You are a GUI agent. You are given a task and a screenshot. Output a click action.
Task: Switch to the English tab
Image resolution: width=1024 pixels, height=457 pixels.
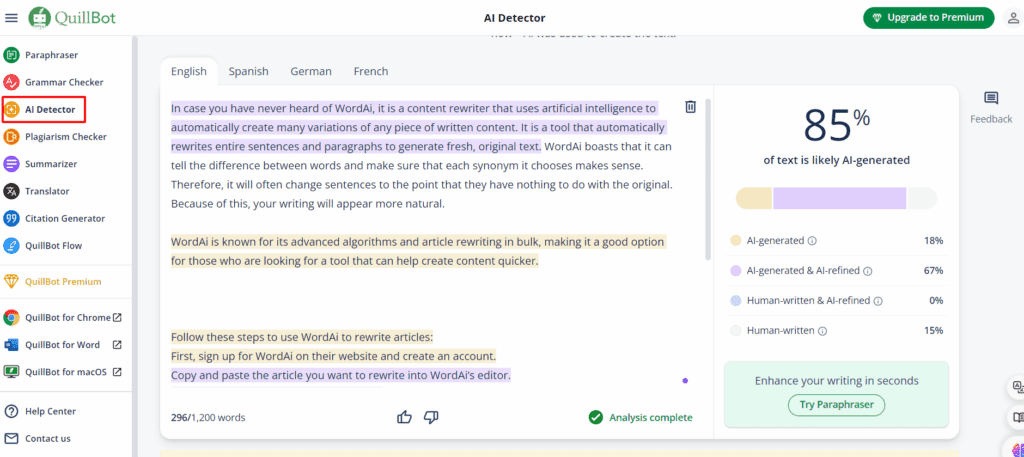(x=189, y=71)
